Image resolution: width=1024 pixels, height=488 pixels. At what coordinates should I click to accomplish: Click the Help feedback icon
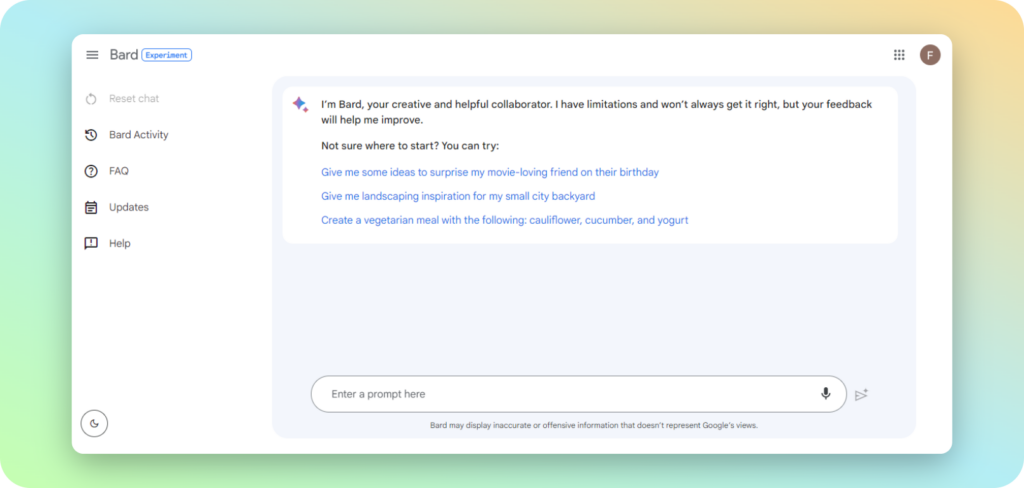pos(91,243)
